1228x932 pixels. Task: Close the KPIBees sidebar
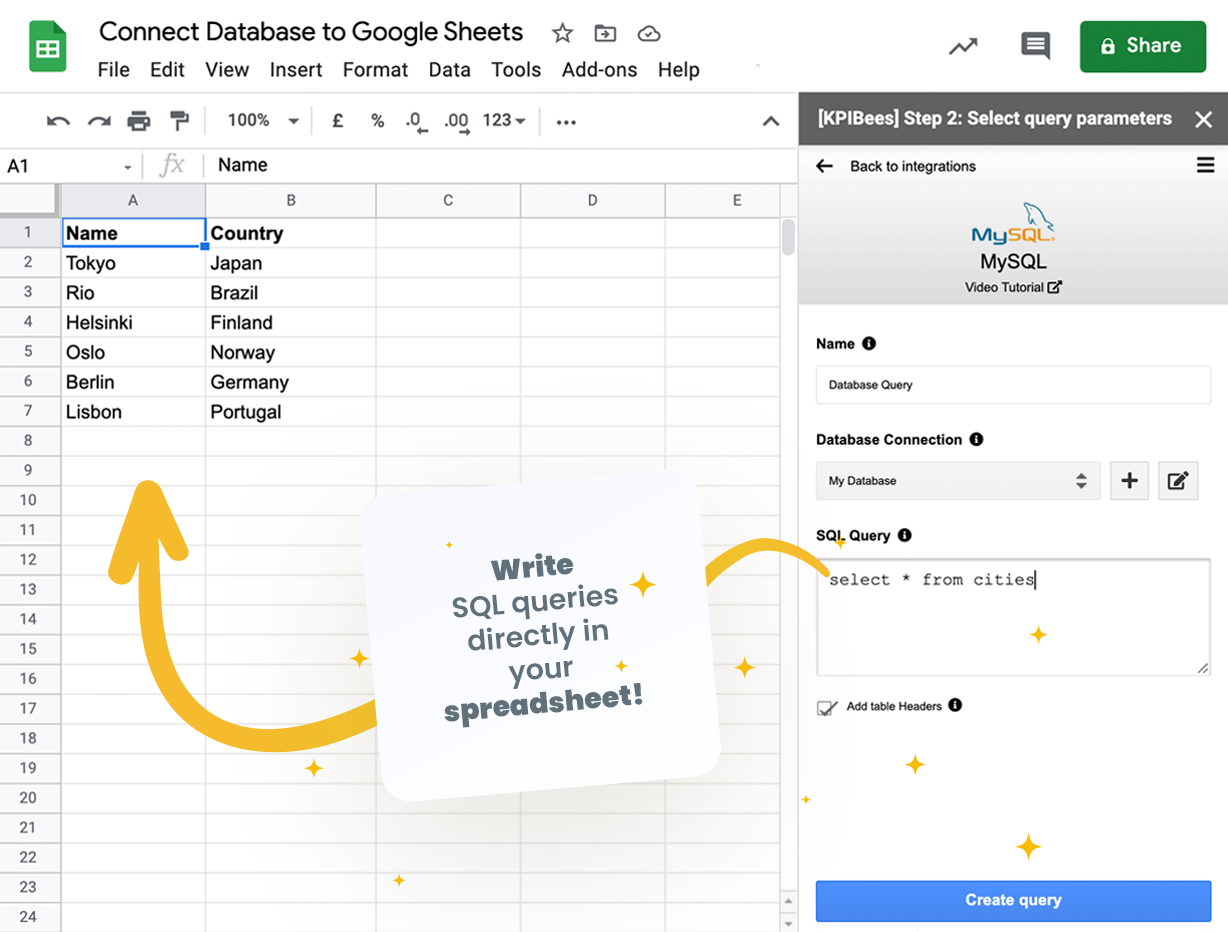coord(1203,119)
